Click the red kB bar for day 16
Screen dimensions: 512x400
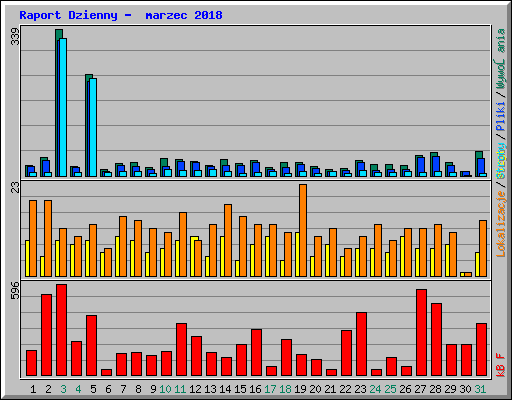pyautogui.click(x=256, y=353)
